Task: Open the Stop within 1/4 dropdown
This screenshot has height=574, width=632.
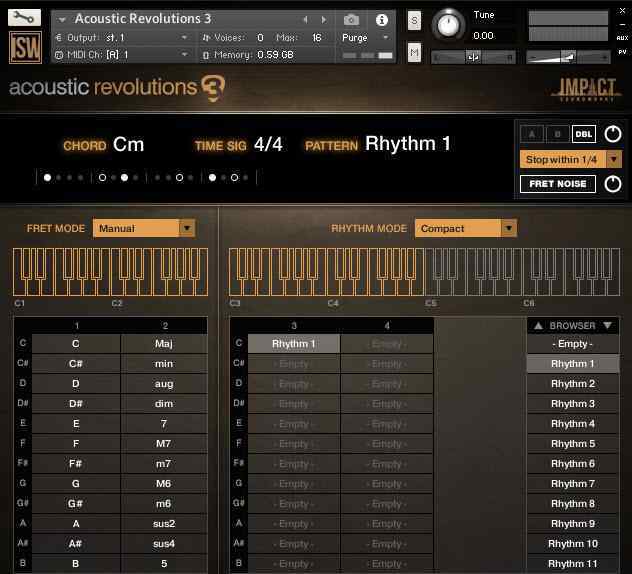Action: (x=570, y=160)
